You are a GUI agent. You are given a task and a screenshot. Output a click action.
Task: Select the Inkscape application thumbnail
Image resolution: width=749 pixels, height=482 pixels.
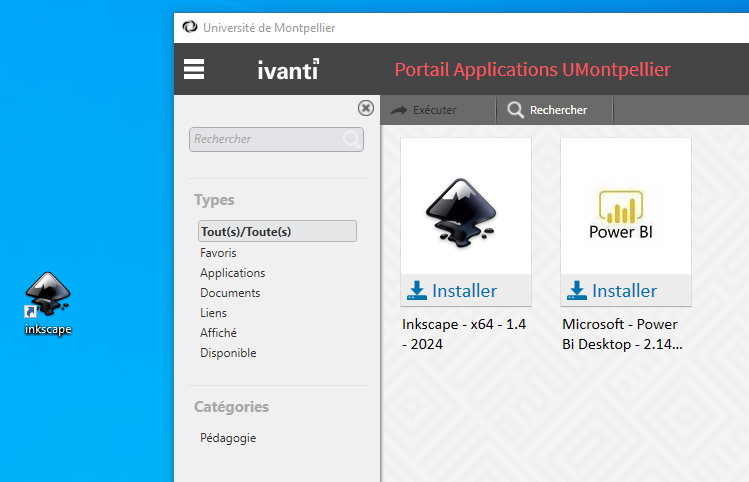pos(465,206)
